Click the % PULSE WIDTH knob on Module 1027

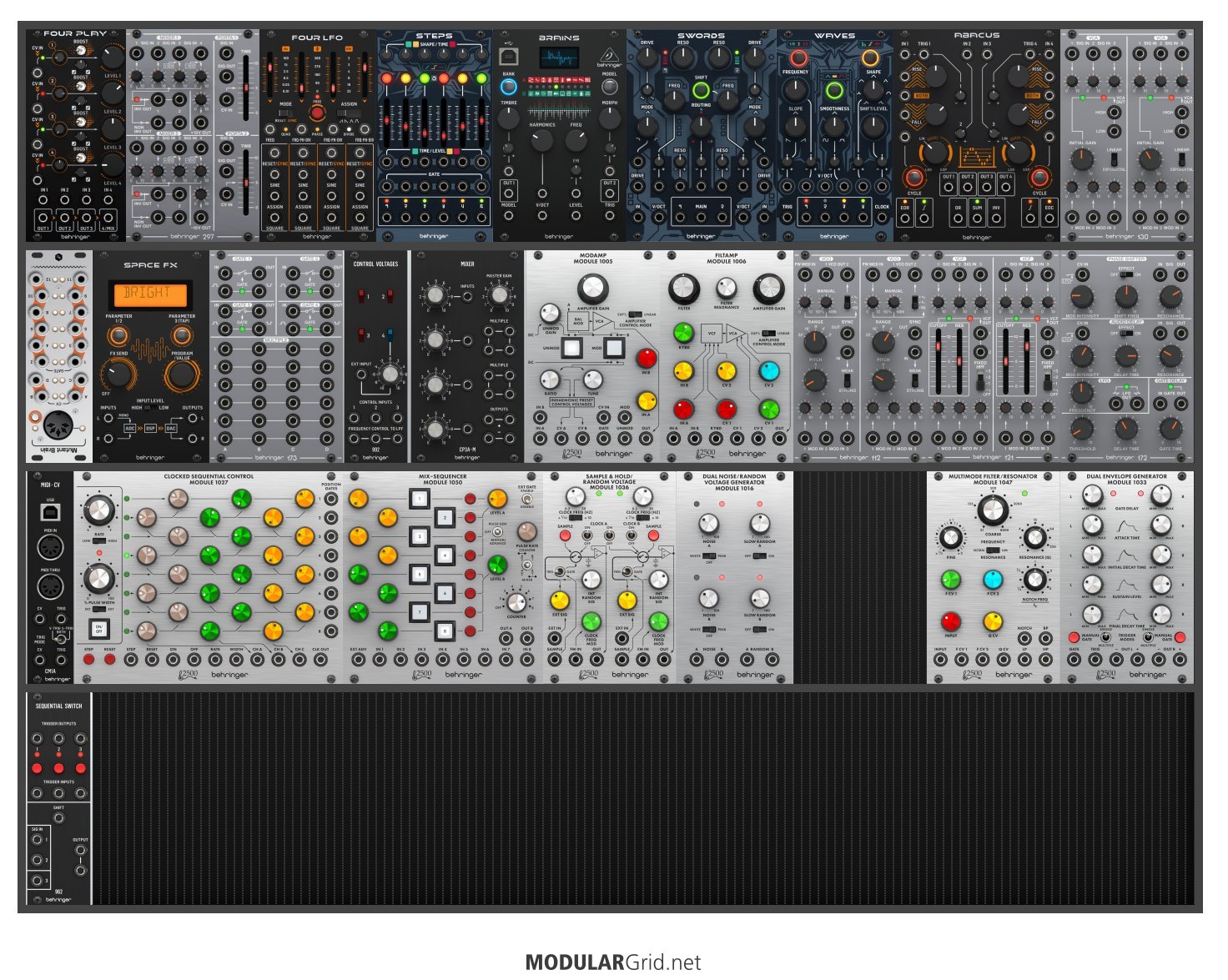[x=98, y=578]
